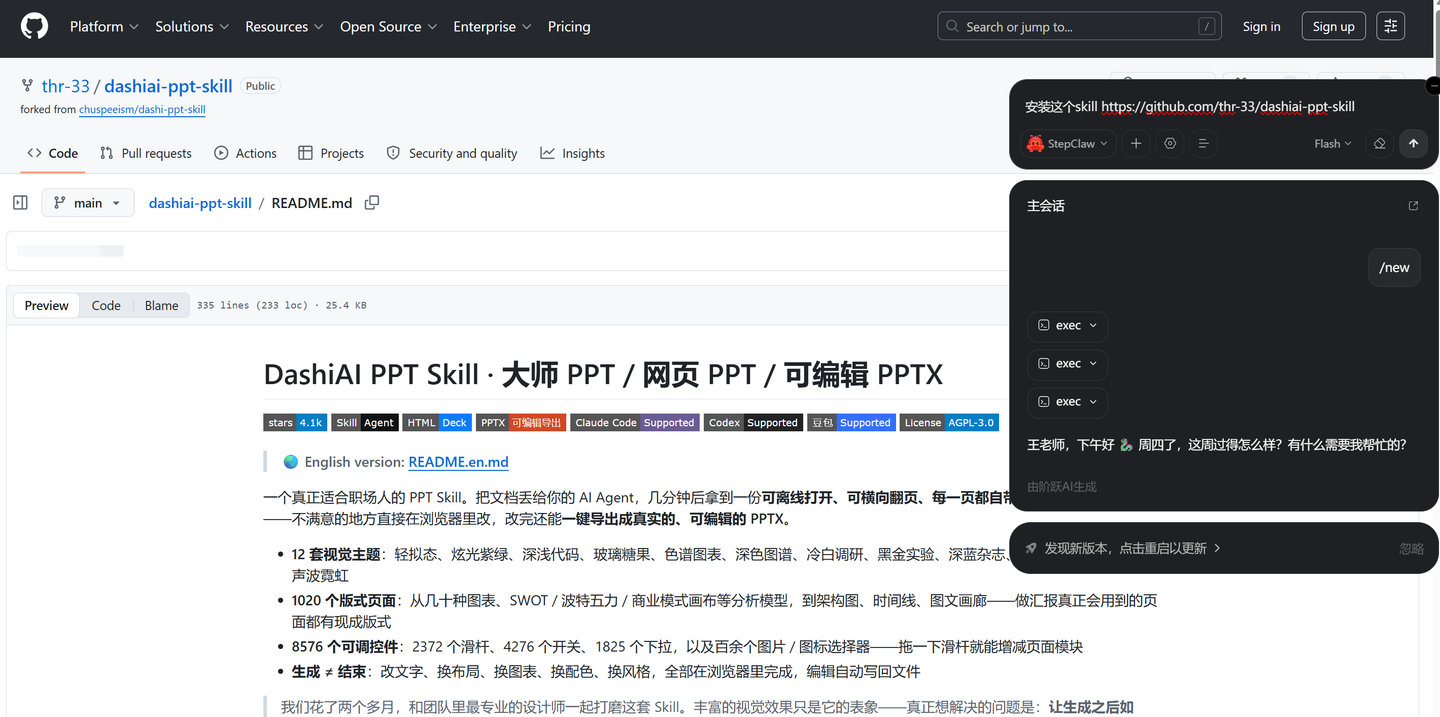
Task: Click the text-lines list icon in chat toolbar
Action: pos(1204,144)
